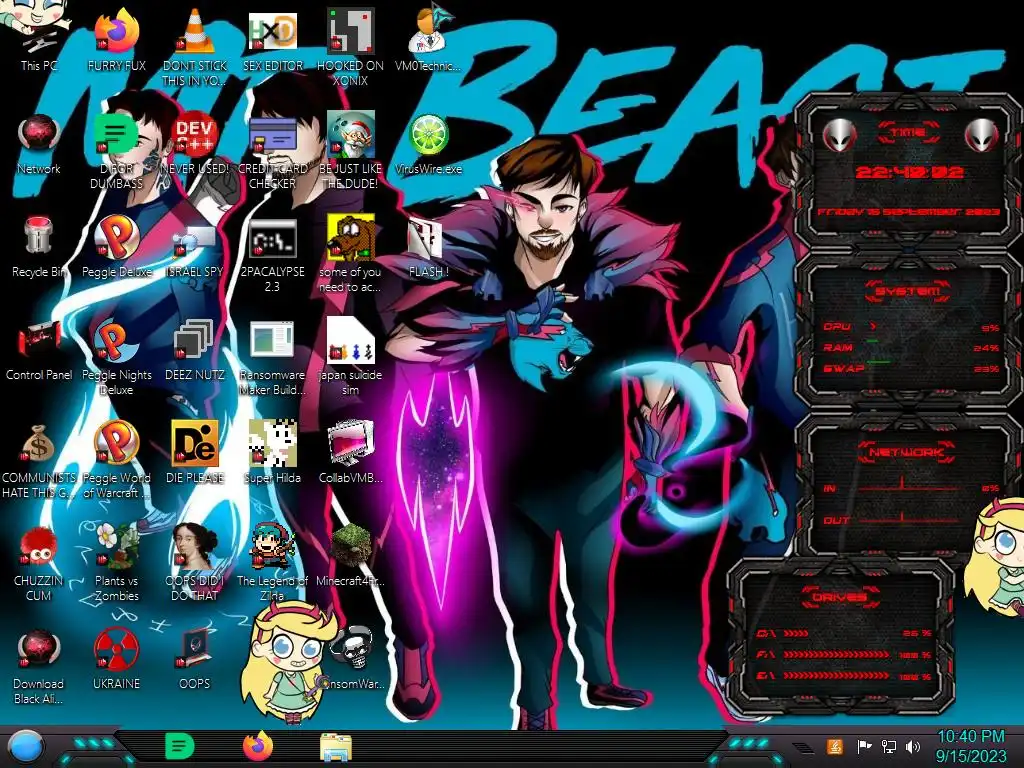
Task: Click the Start orb button
Action: (x=25, y=747)
